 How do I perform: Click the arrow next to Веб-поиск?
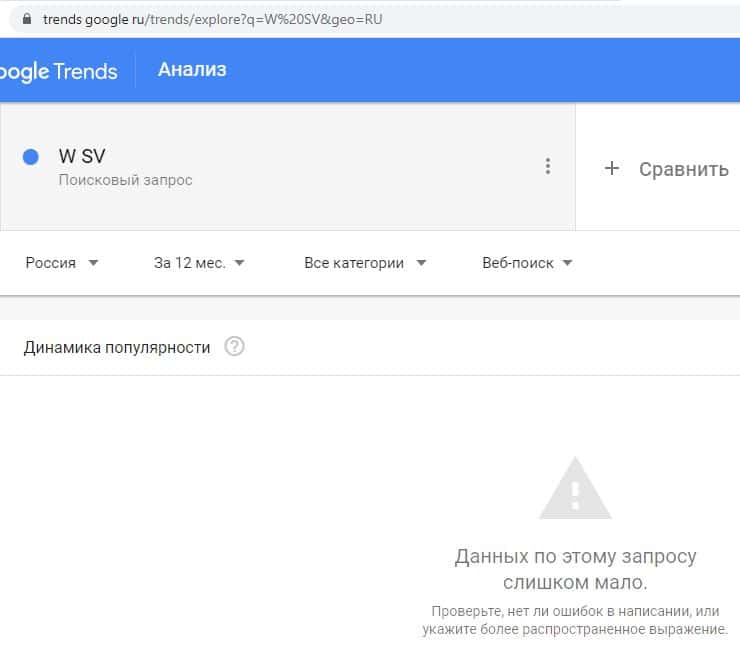[x=568, y=263]
